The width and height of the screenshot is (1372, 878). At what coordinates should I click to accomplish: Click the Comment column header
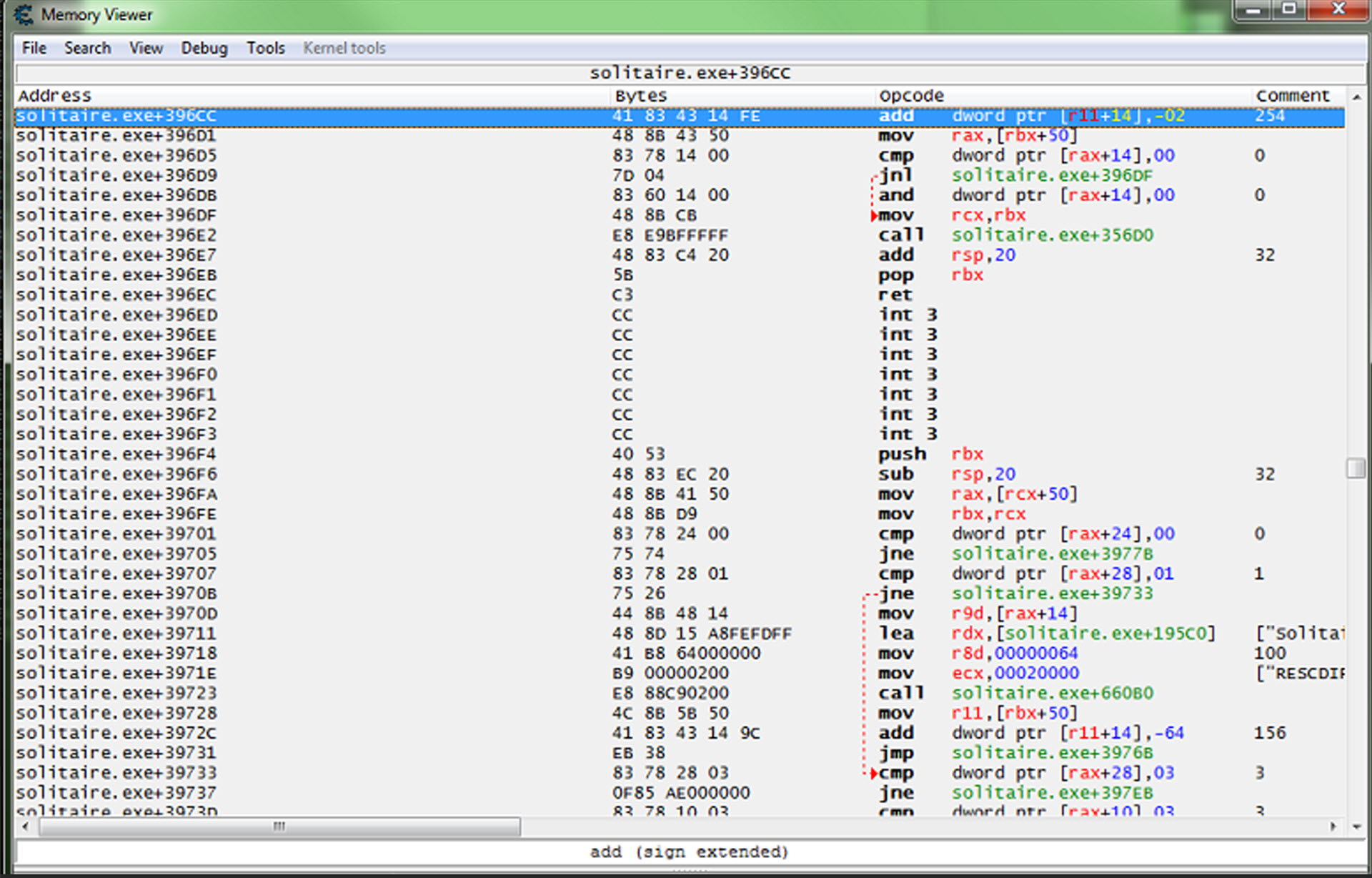pos(1298,95)
